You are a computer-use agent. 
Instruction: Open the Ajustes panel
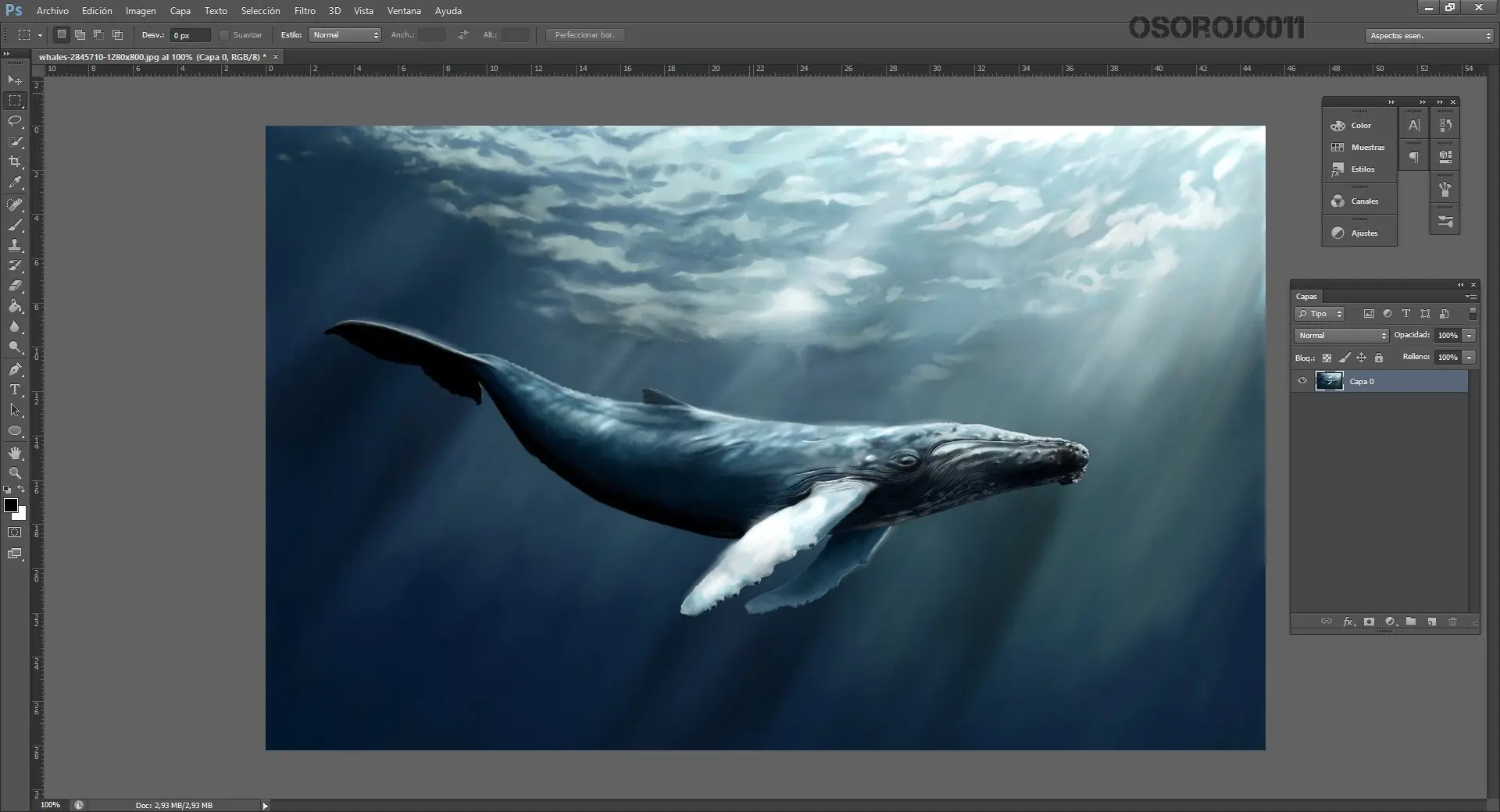[1359, 233]
